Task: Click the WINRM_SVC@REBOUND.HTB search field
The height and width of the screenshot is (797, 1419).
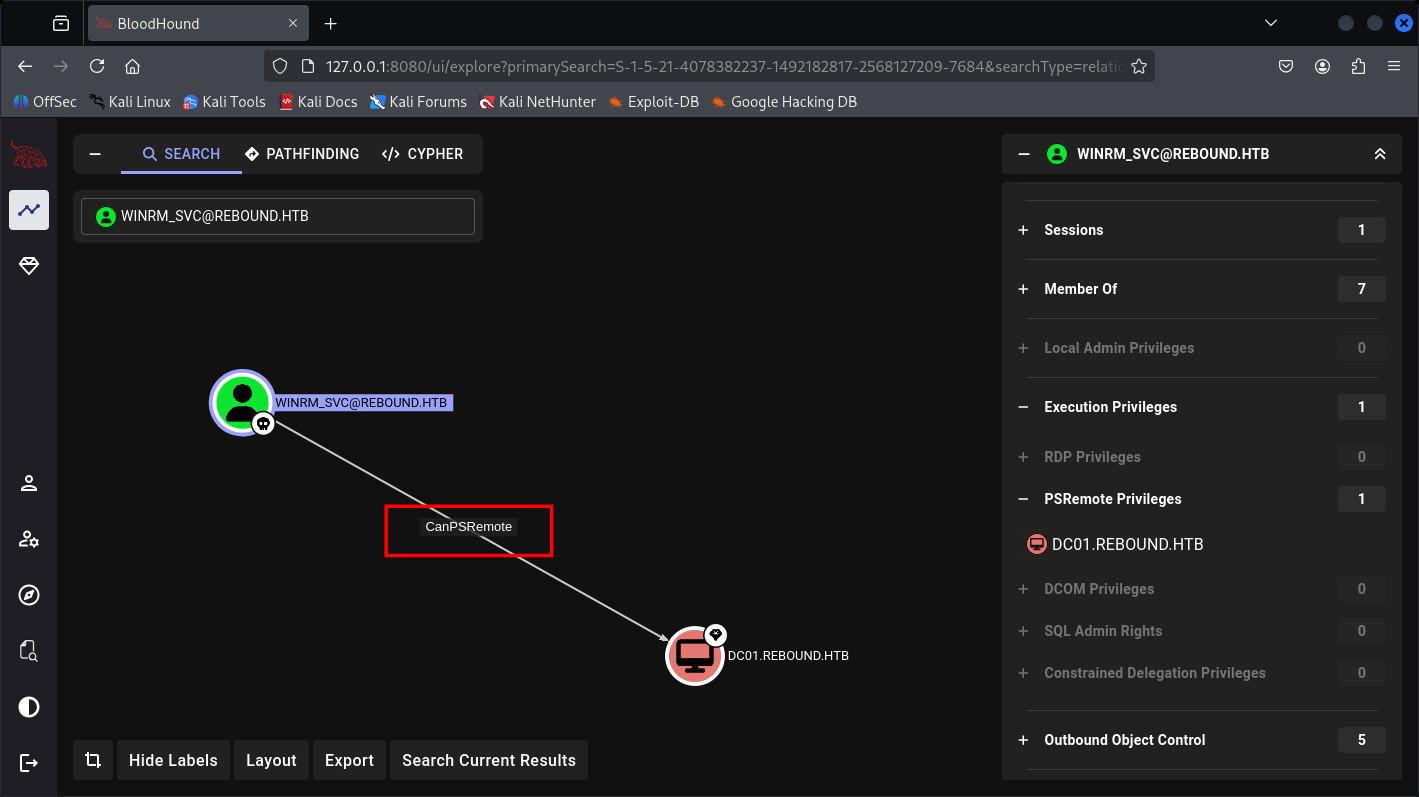Action: [278, 216]
